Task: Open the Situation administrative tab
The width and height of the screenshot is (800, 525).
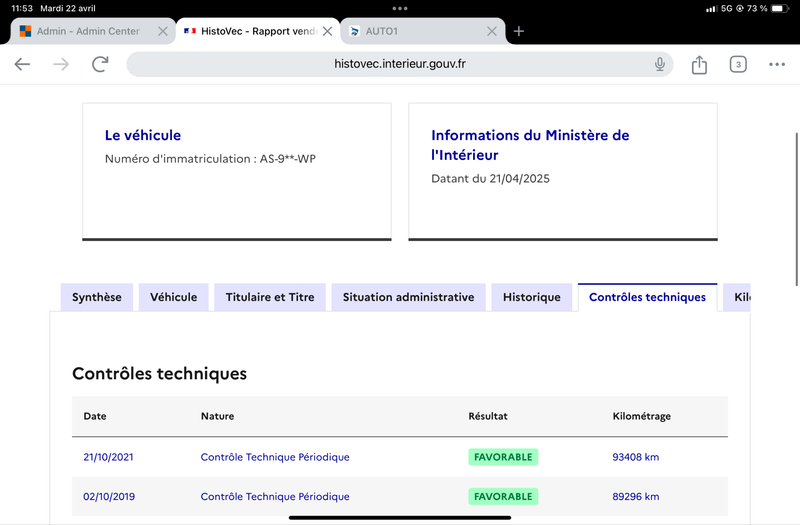Action: tap(408, 297)
